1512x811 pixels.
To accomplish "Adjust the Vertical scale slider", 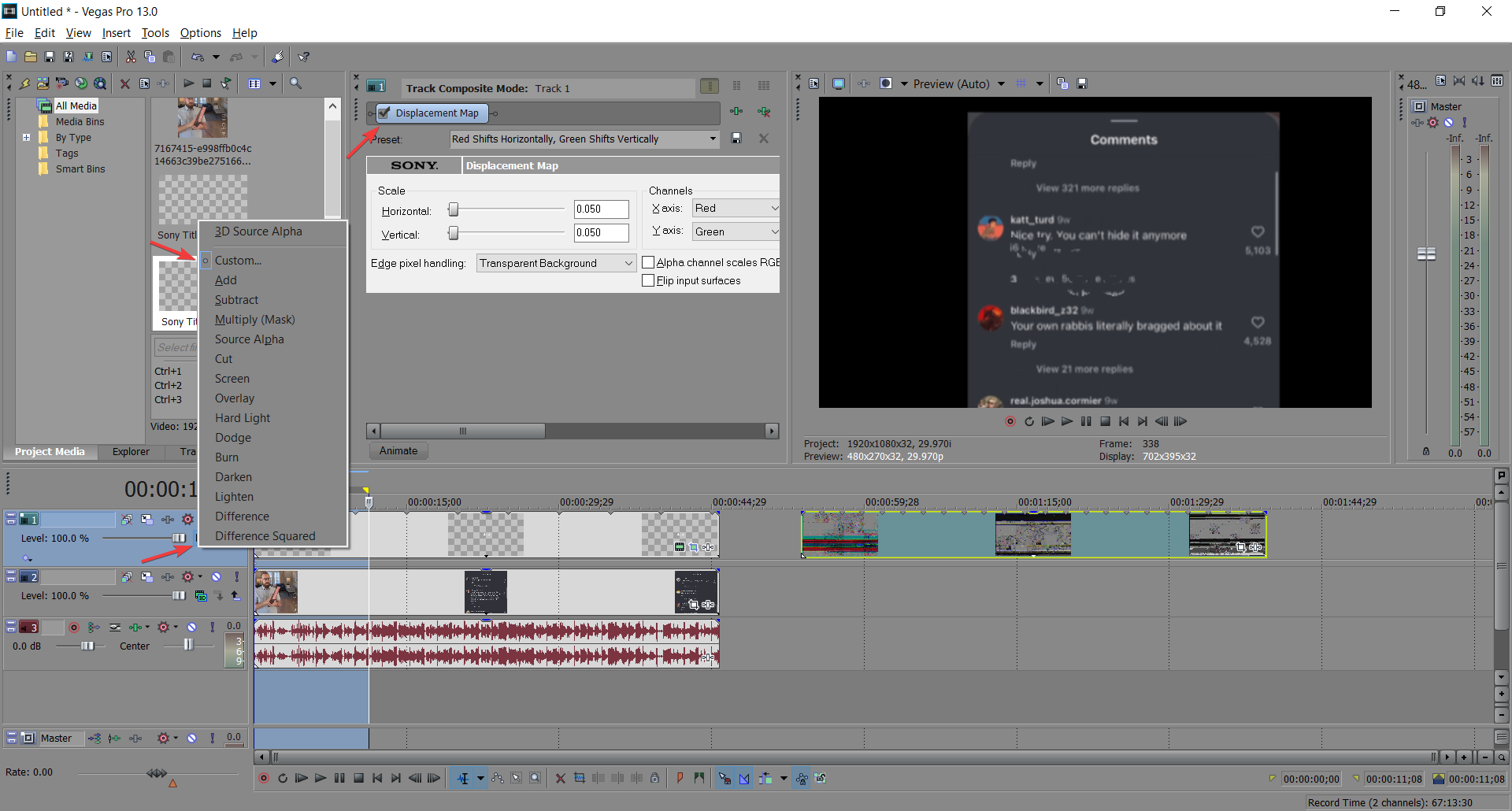I will 453,232.
